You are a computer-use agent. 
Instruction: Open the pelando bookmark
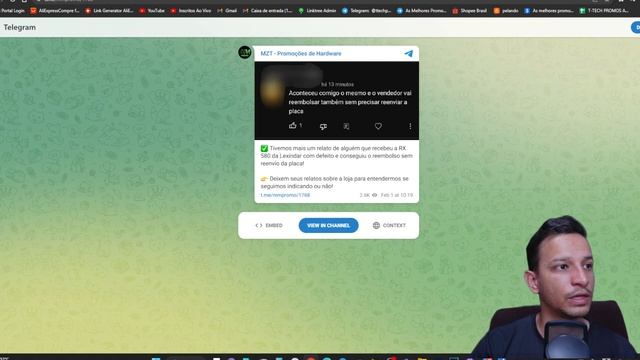pos(506,11)
